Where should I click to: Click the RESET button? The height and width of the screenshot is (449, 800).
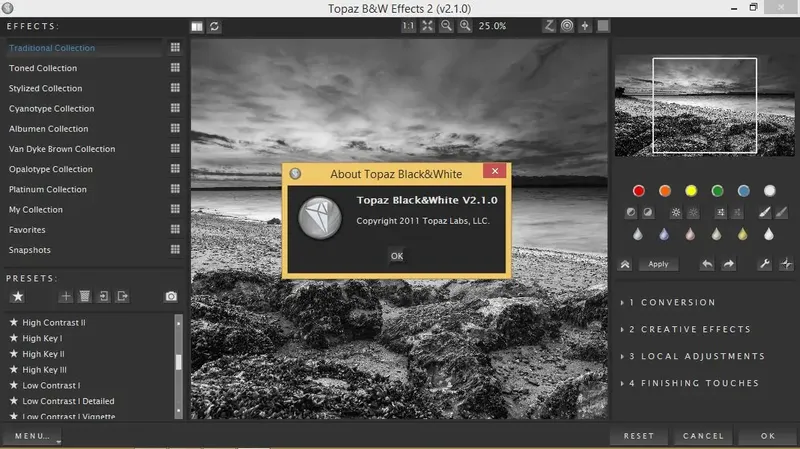point(639,436)
